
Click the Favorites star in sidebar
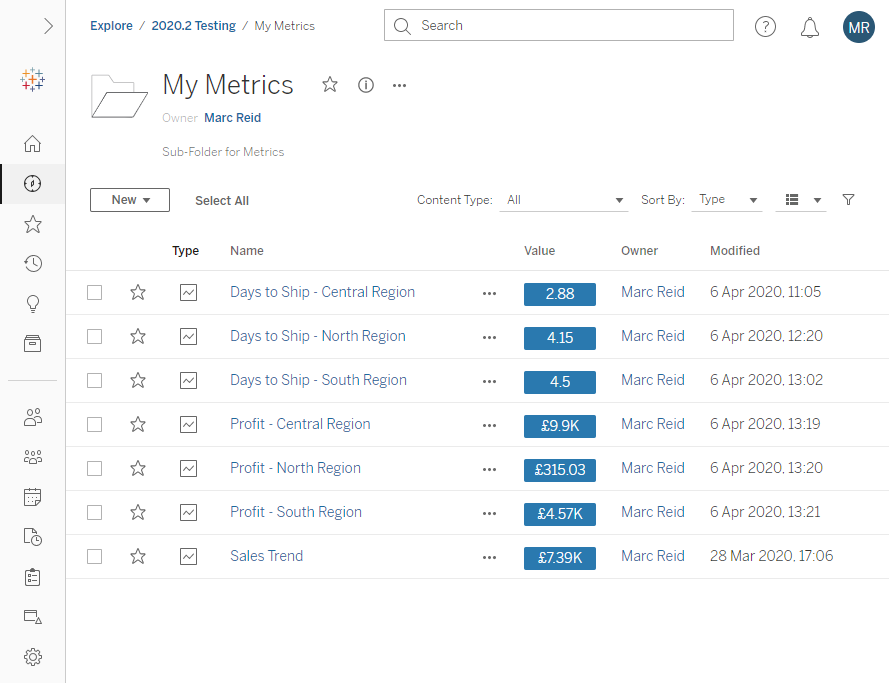[33, 224]
